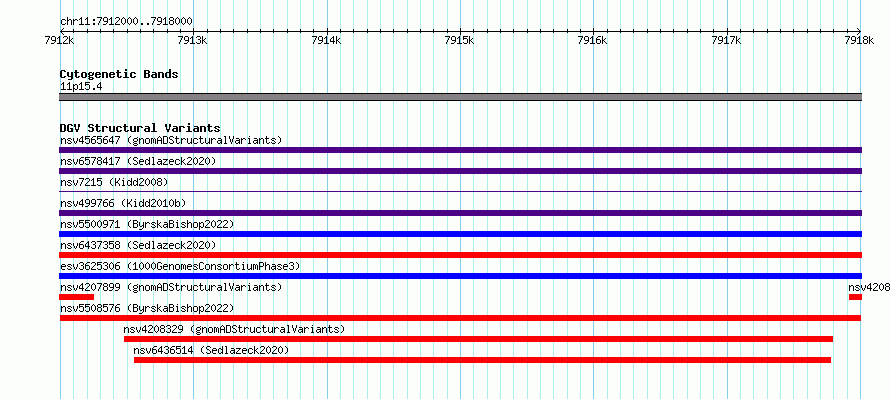
Task: Open variant label nsv5500971 (ByrskaBishop2022)
Action: coord(147,224)
